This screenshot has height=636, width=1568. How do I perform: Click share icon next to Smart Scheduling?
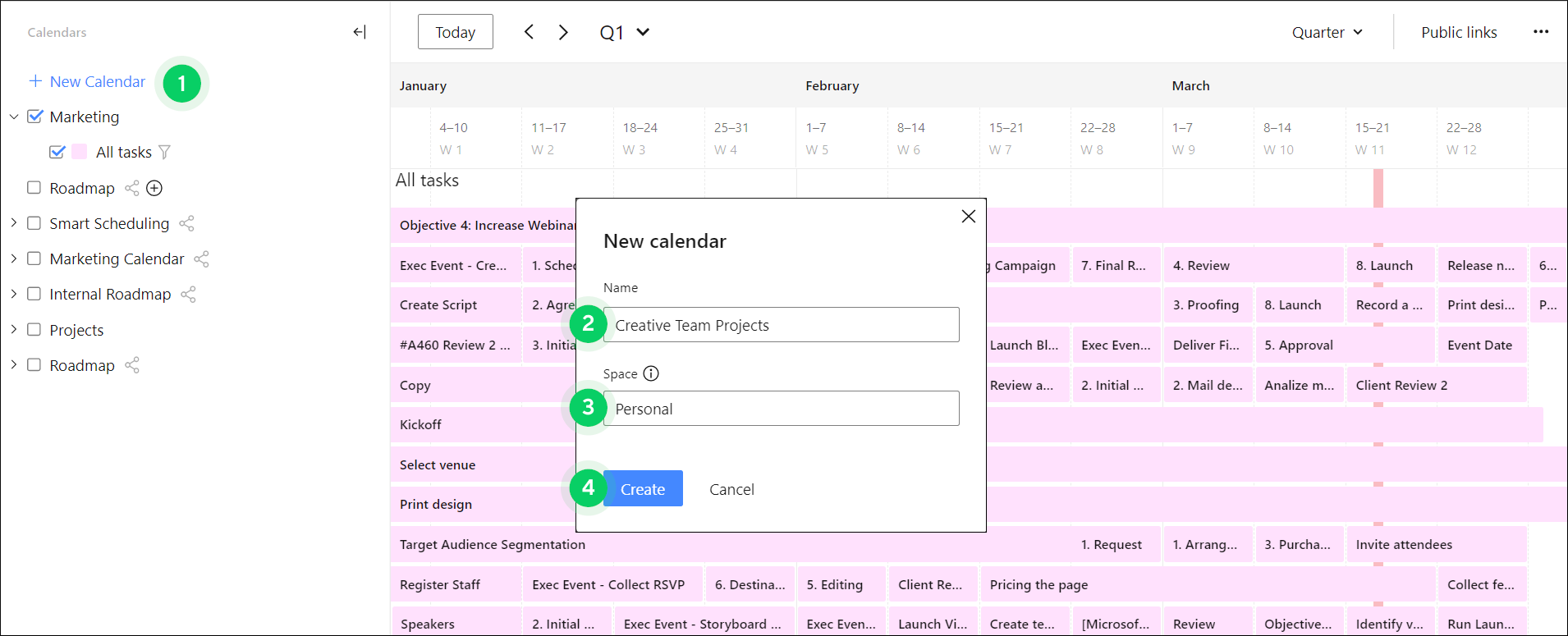tap(186, 223)
